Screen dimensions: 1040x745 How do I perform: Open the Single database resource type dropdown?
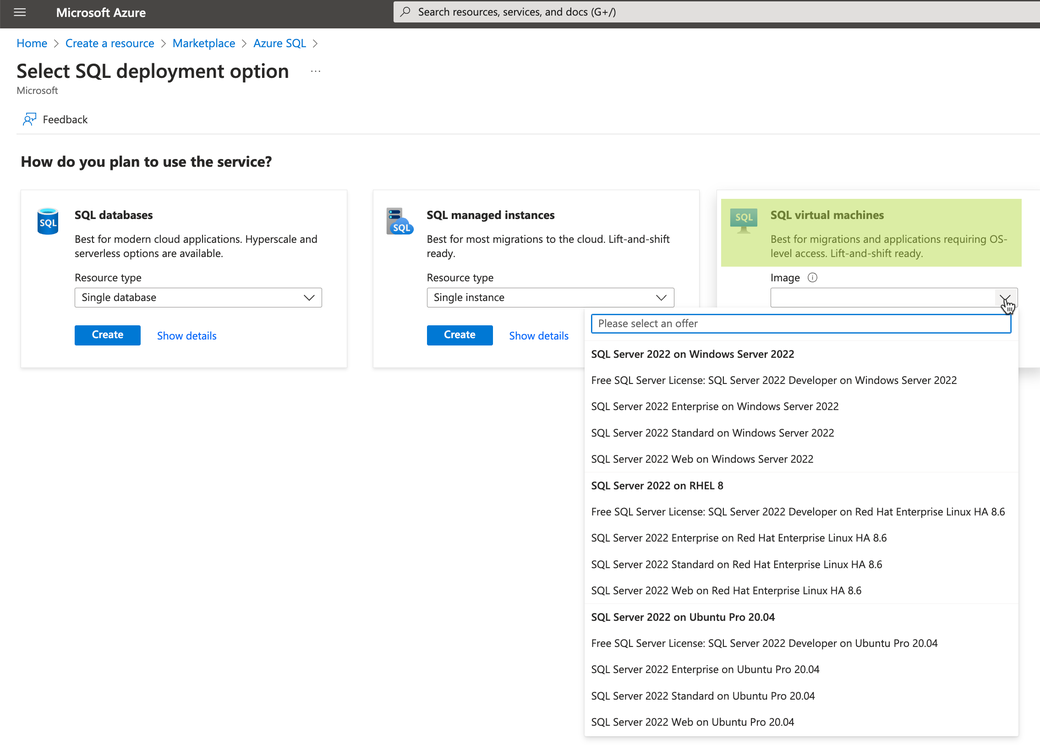(198, 297)
